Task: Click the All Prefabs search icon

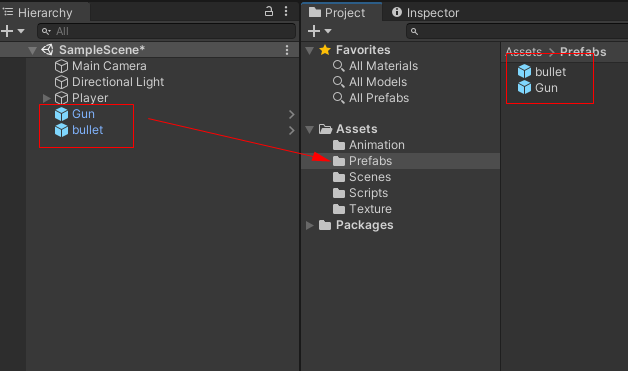Action: click(x=338, y=98)
